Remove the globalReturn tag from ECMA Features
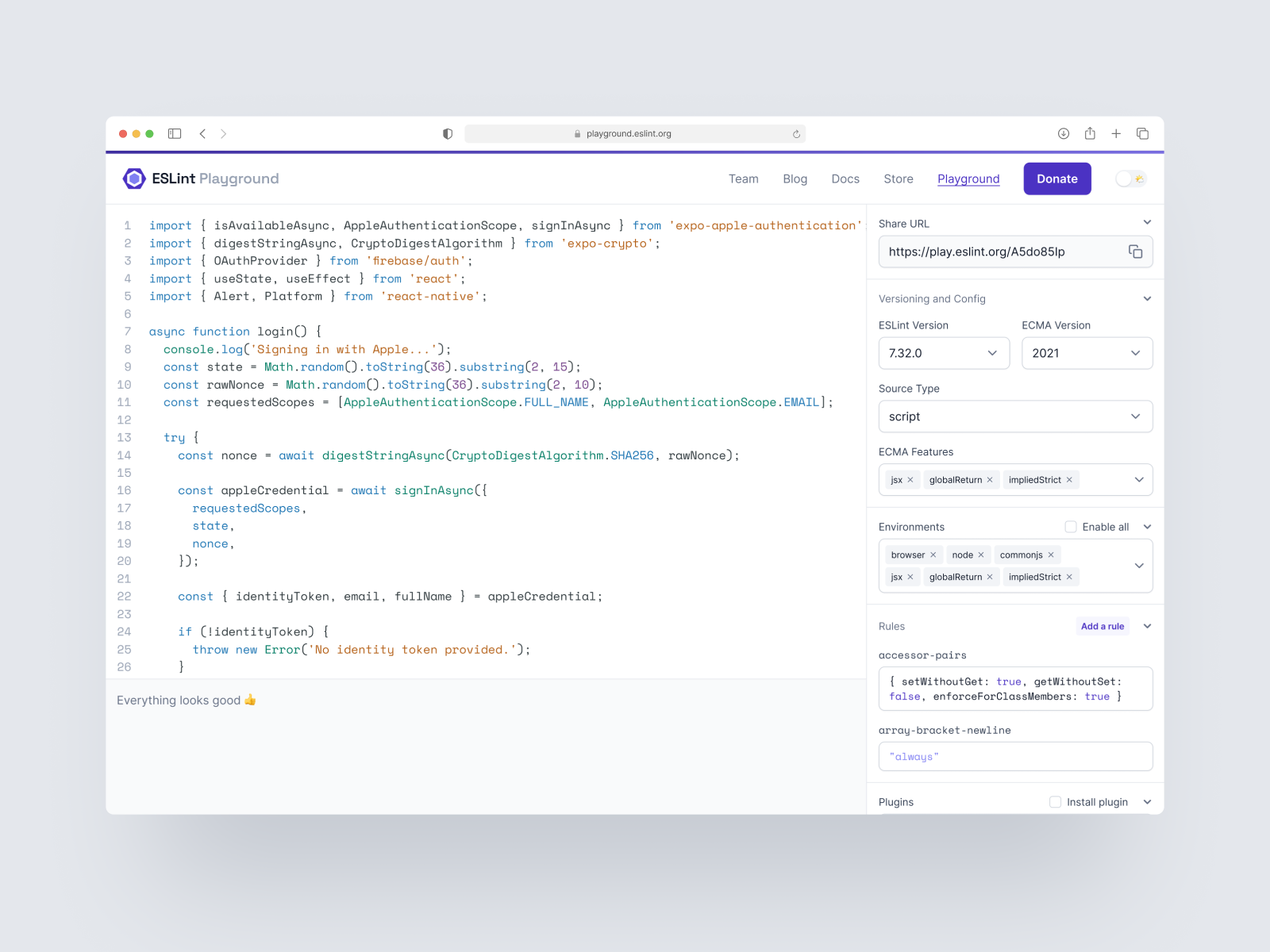Image resolution: width=1270 pixels, height=952 pixels. [x=990, y=479]
